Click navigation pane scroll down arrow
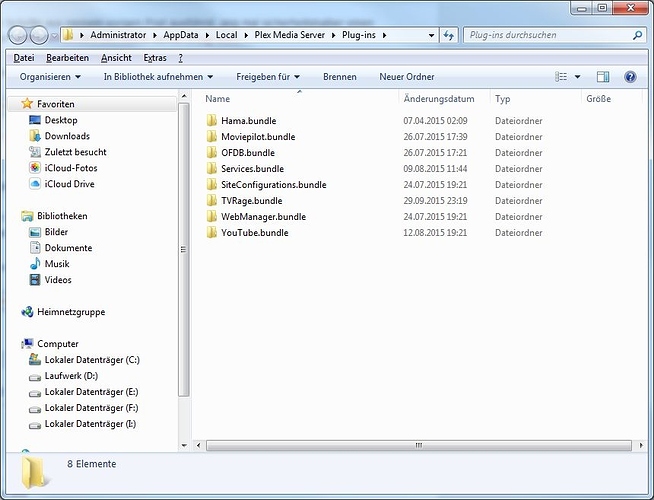 [184, 445]
